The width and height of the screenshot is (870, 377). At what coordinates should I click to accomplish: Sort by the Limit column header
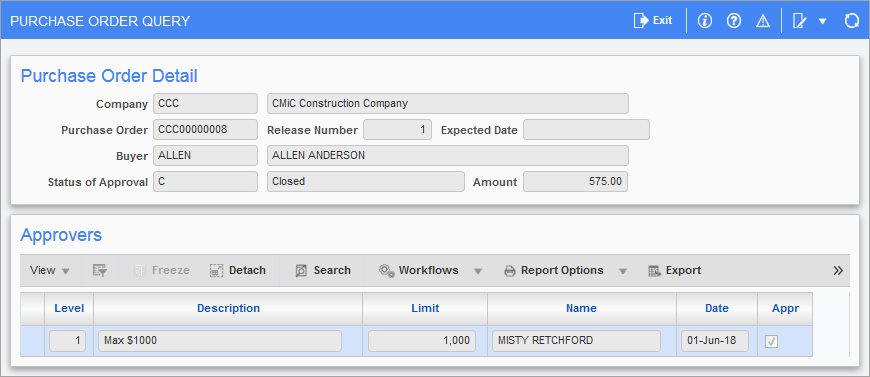point(425,308)
